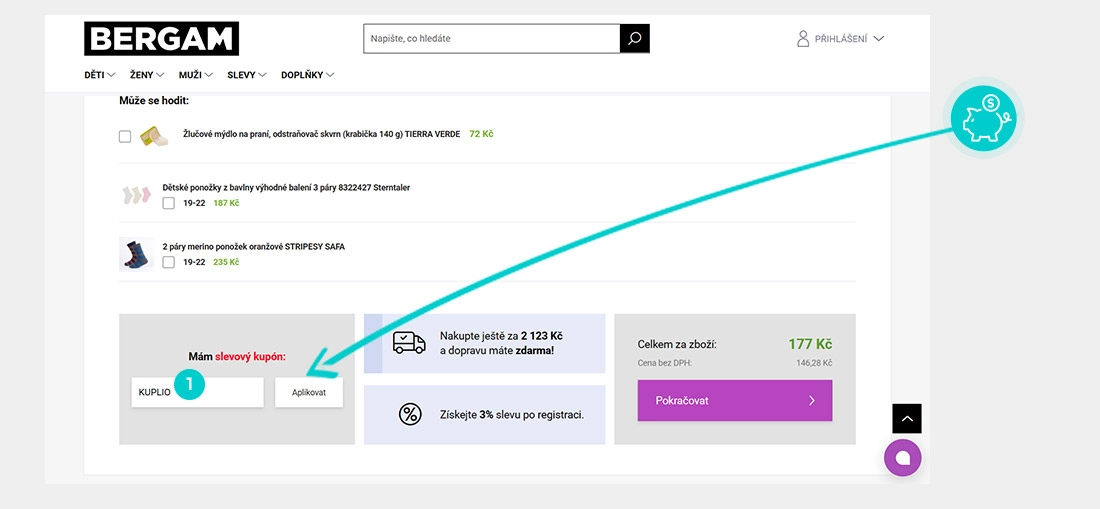
Task: Click the children's socks thumbnail
Action: coord(136,195)
